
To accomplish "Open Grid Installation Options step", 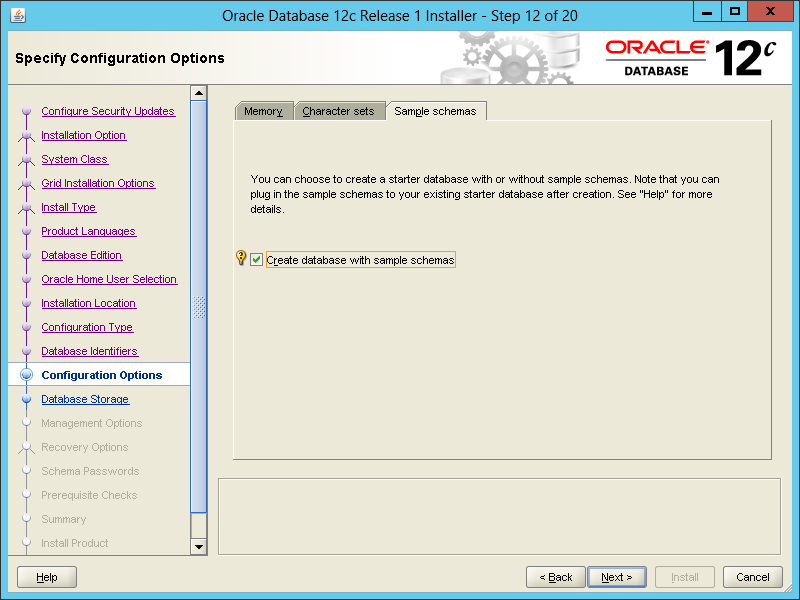I will point(98,183).
